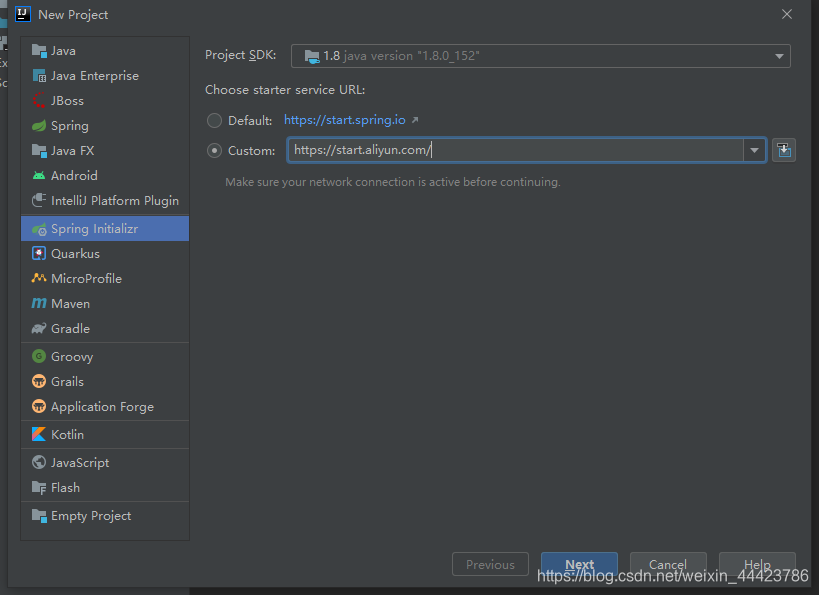This screenshot has width=819, height=595.
Task: Click the button beside the custom URL field
Action: [783, 150]
